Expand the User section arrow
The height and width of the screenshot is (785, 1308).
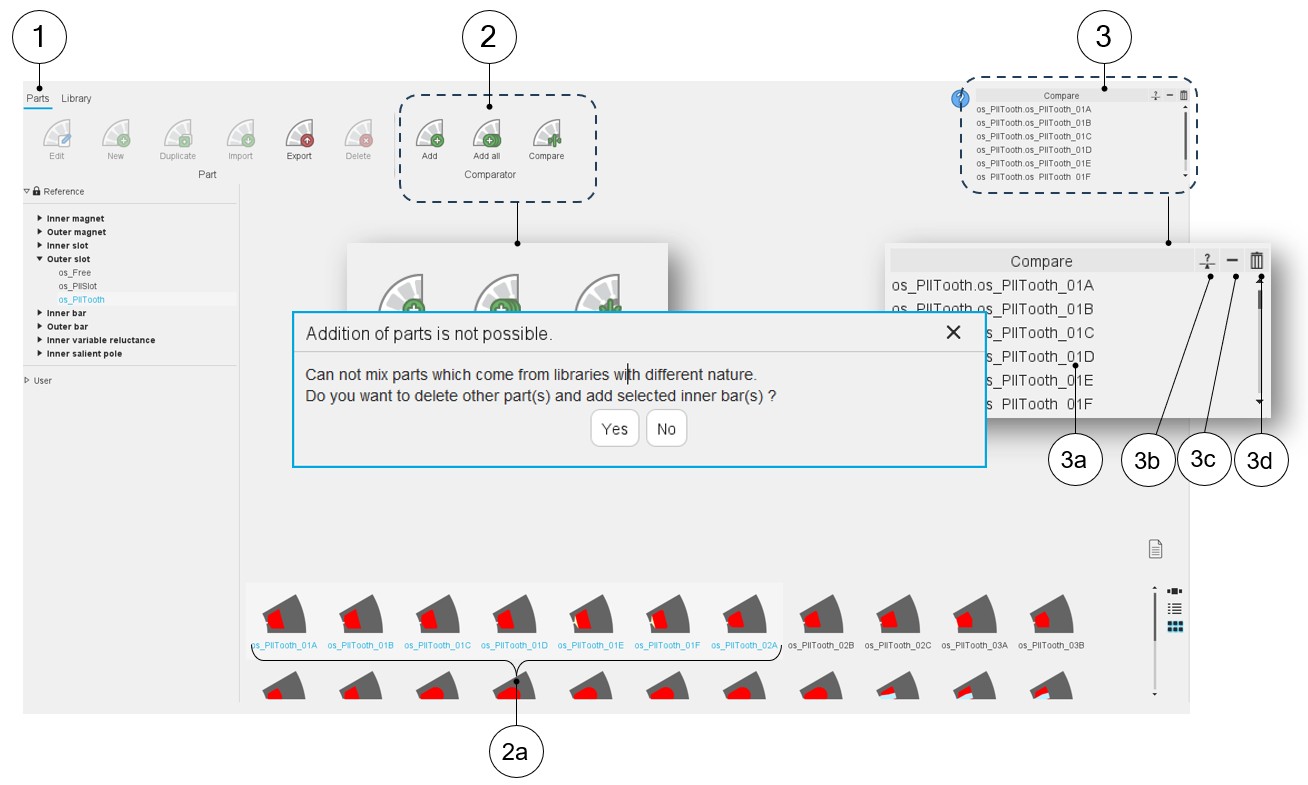[27, 380]
